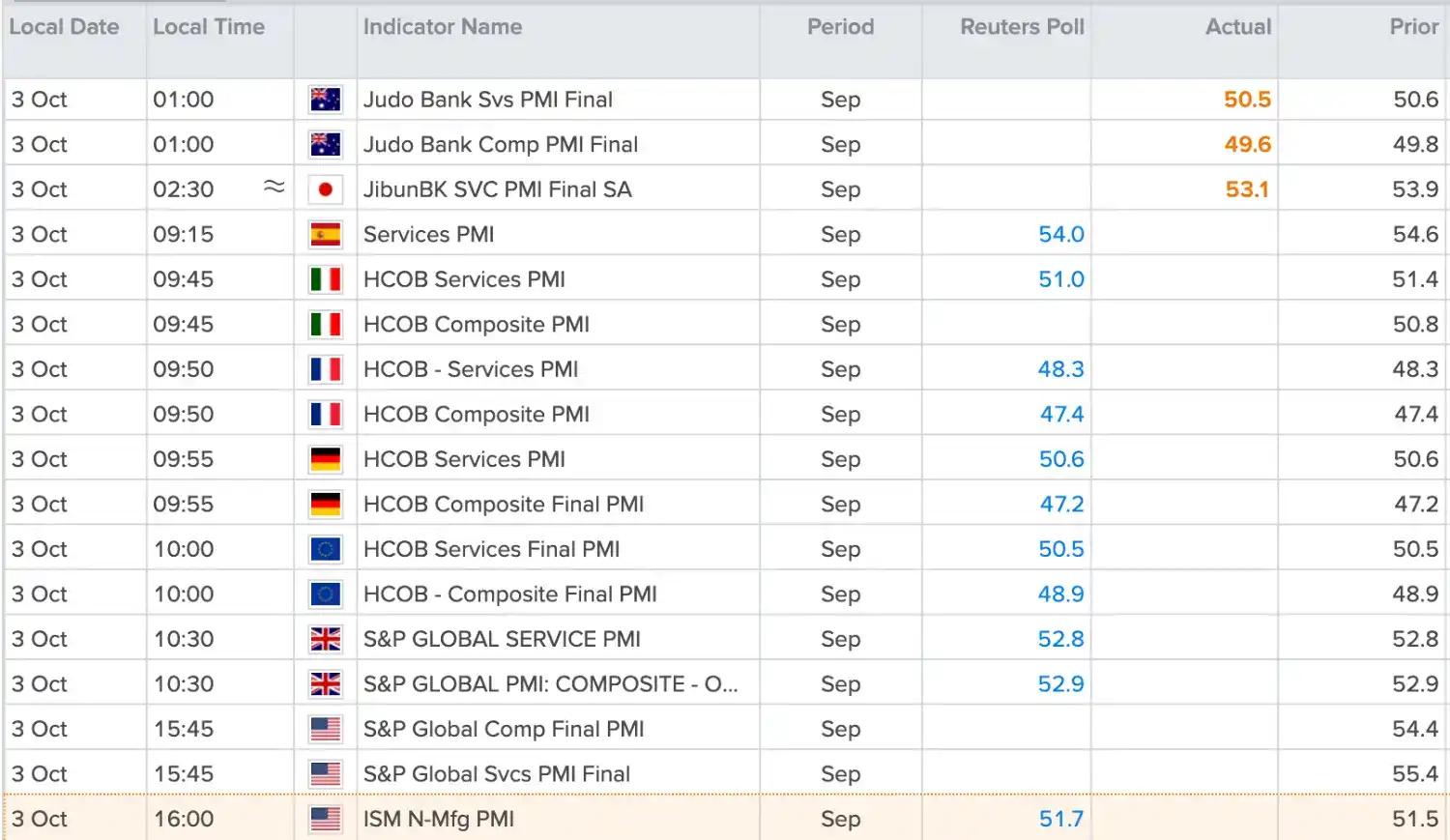Viewport: 1450px width, 840px height.
Task: Click the Italian flag in the 50.8 prior row
Action: click(326, 324)
